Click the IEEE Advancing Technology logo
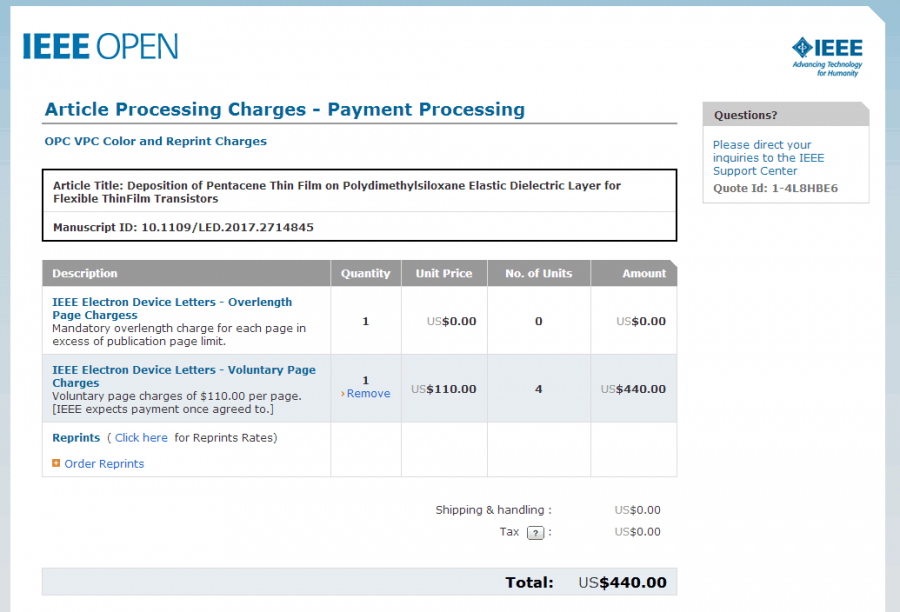Screen dimensions: 900x612 point(827,57)
